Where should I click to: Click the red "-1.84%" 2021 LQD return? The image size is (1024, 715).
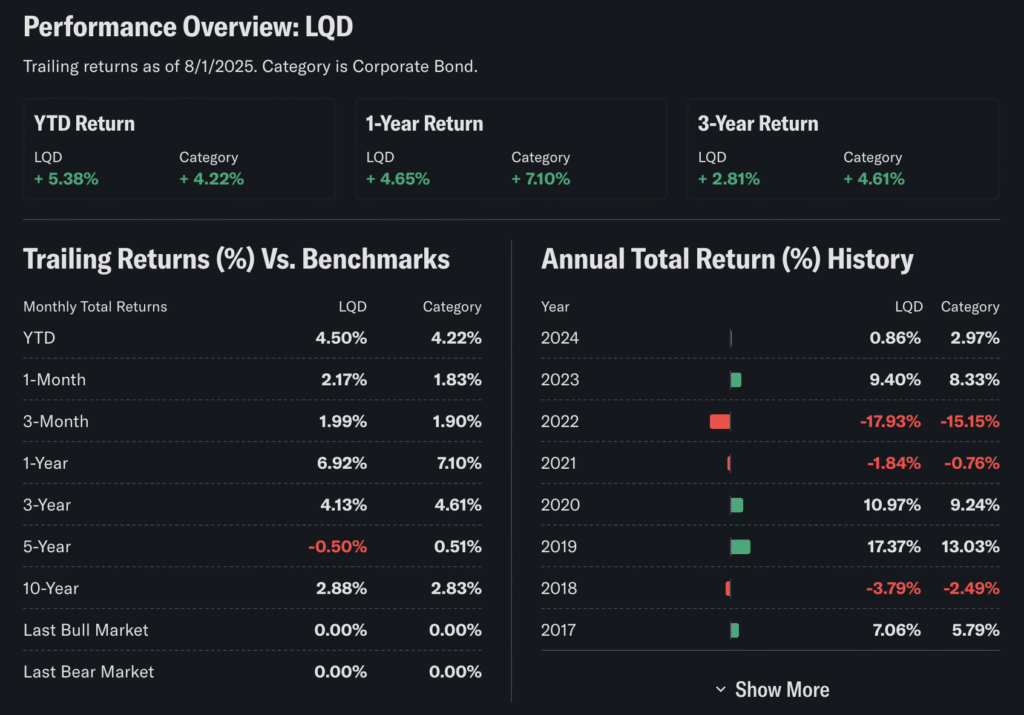tap(894, 464)
